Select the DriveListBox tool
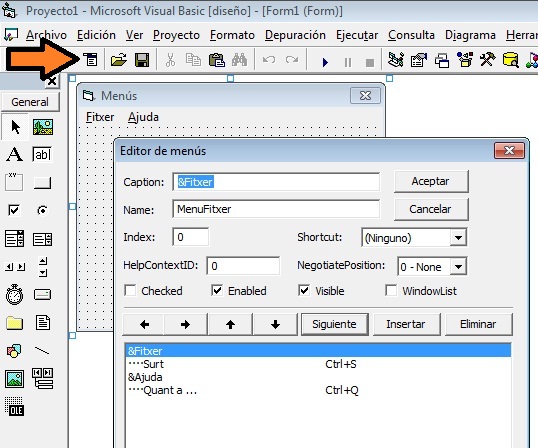Image resolution: width=538 pixels, height=448 pixels. 43,294
